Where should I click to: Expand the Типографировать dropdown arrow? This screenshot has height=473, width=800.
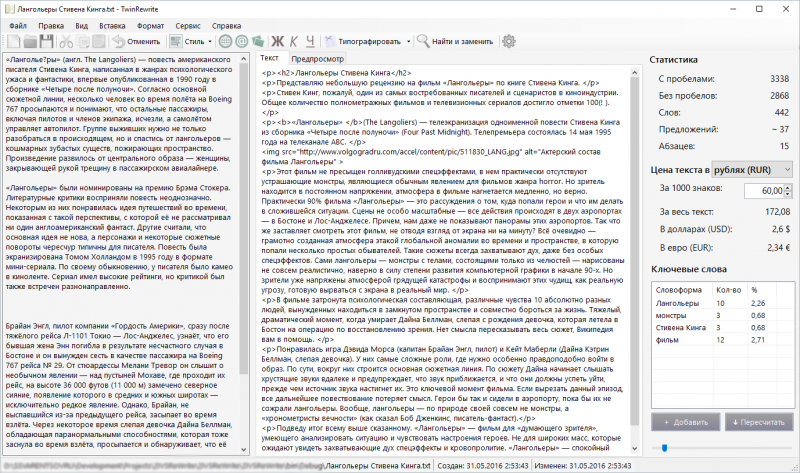[x=408, y=41]
